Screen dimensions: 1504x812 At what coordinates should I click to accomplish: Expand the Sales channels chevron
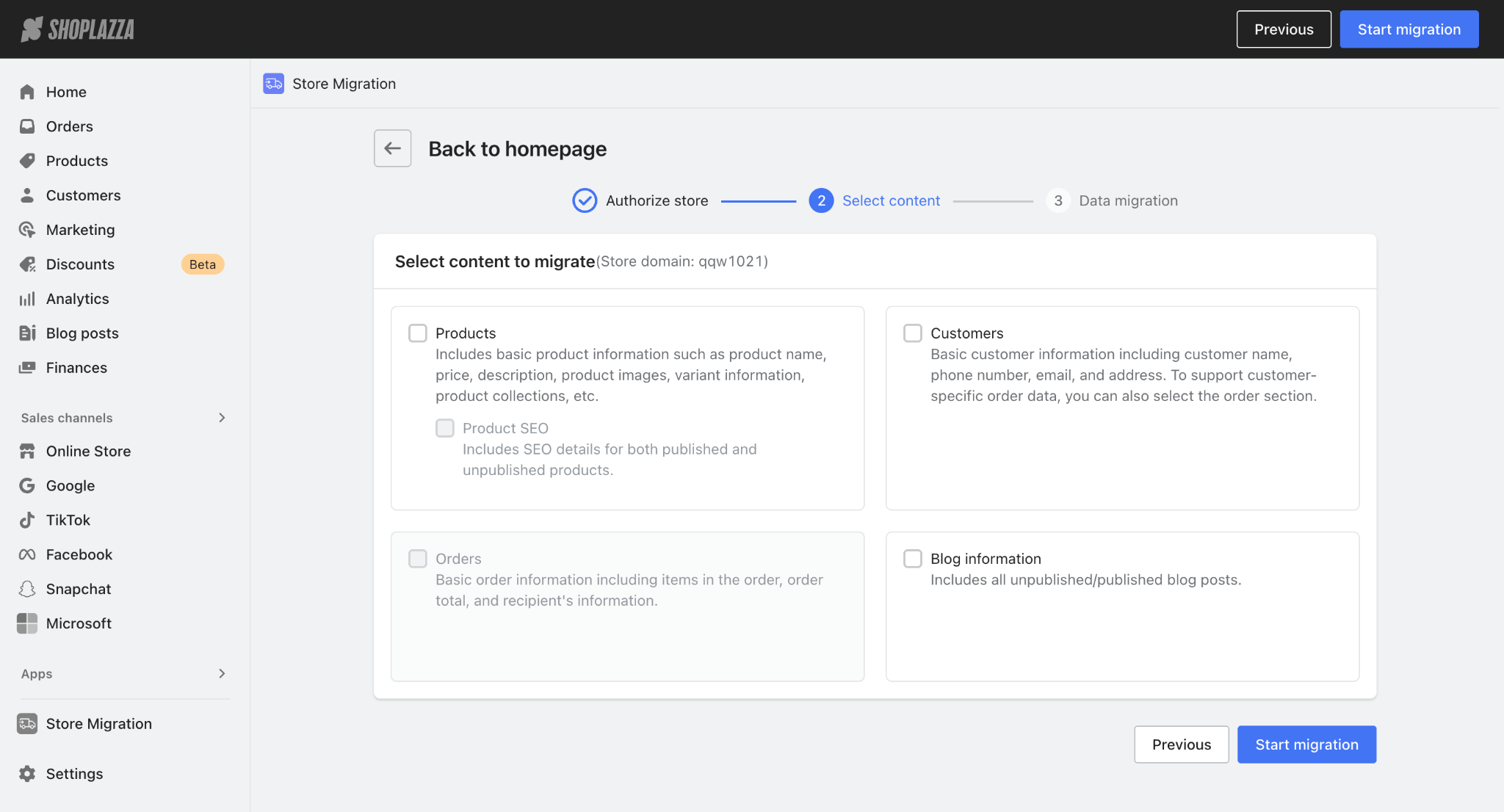(222, 418)
